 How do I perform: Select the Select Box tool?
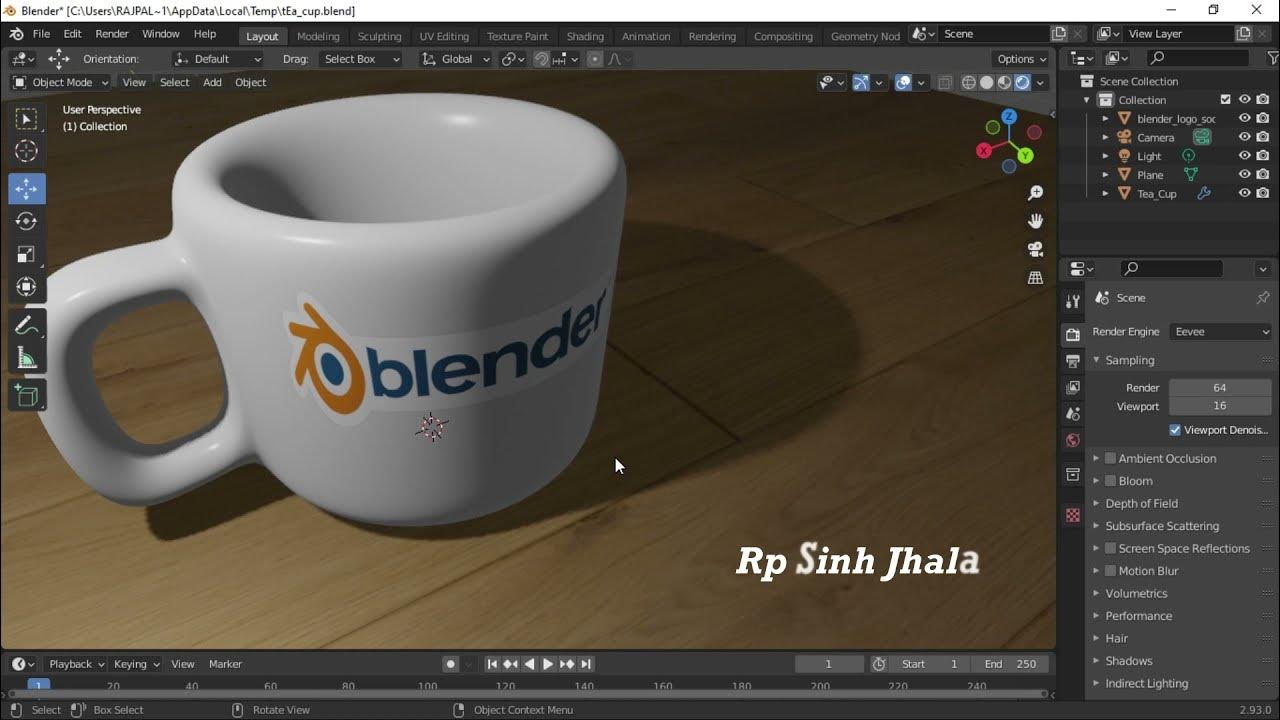(27, 119)
